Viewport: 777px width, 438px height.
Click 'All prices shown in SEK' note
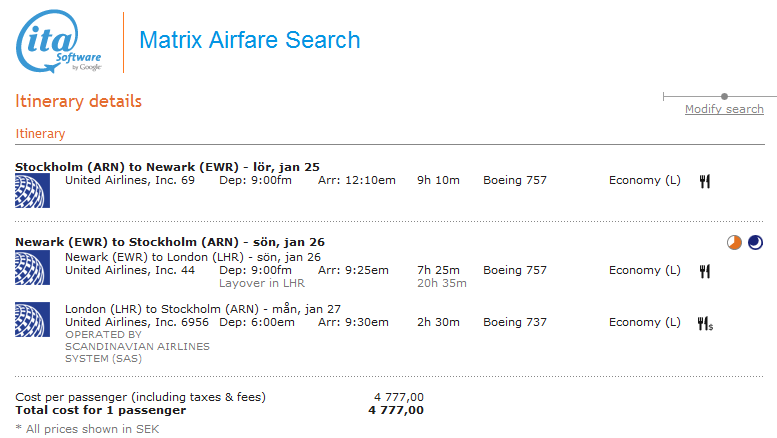pos(87,429)
